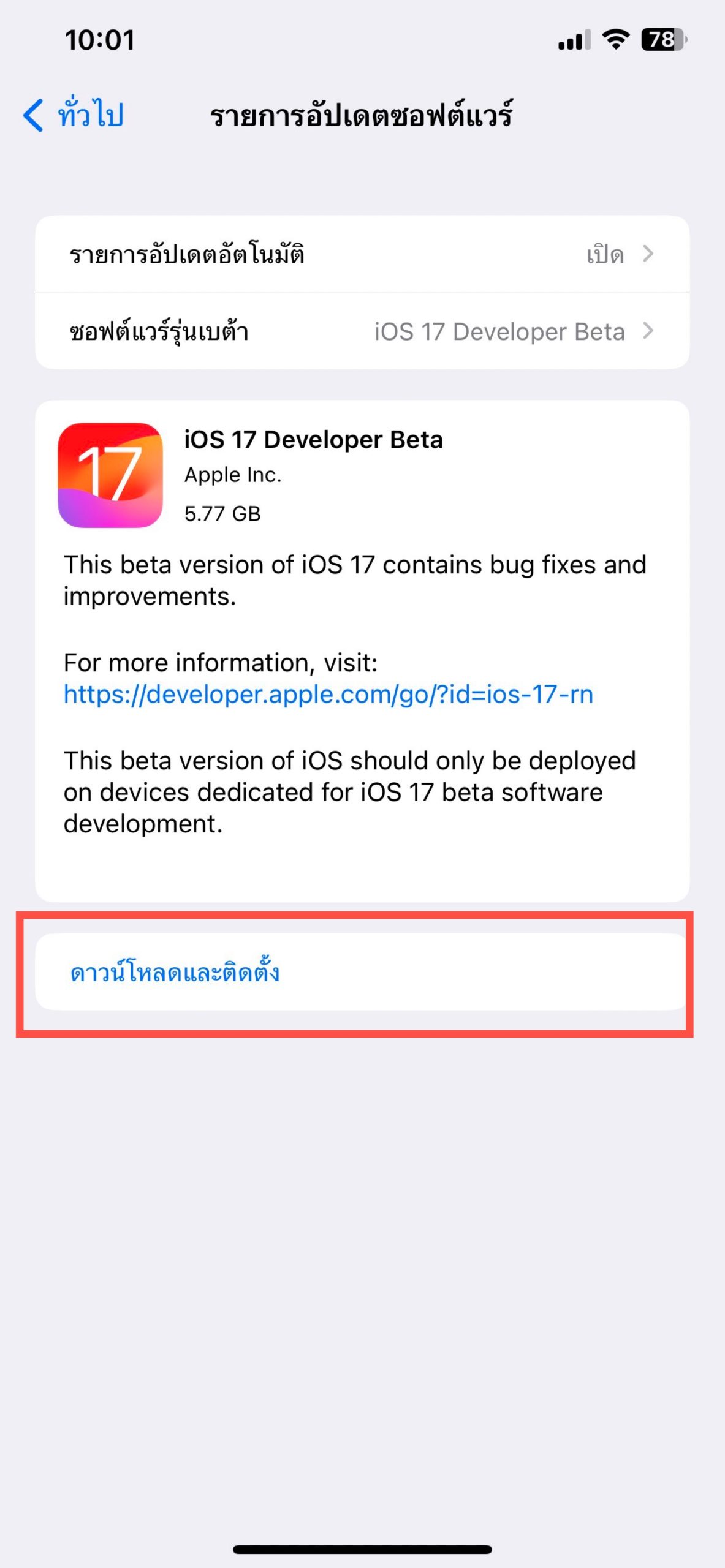The width and height of the screenshot is (725, 1568).
Task: Tap the bold iOS 17 Developer Beta heading
Action: tap(313, 440)
